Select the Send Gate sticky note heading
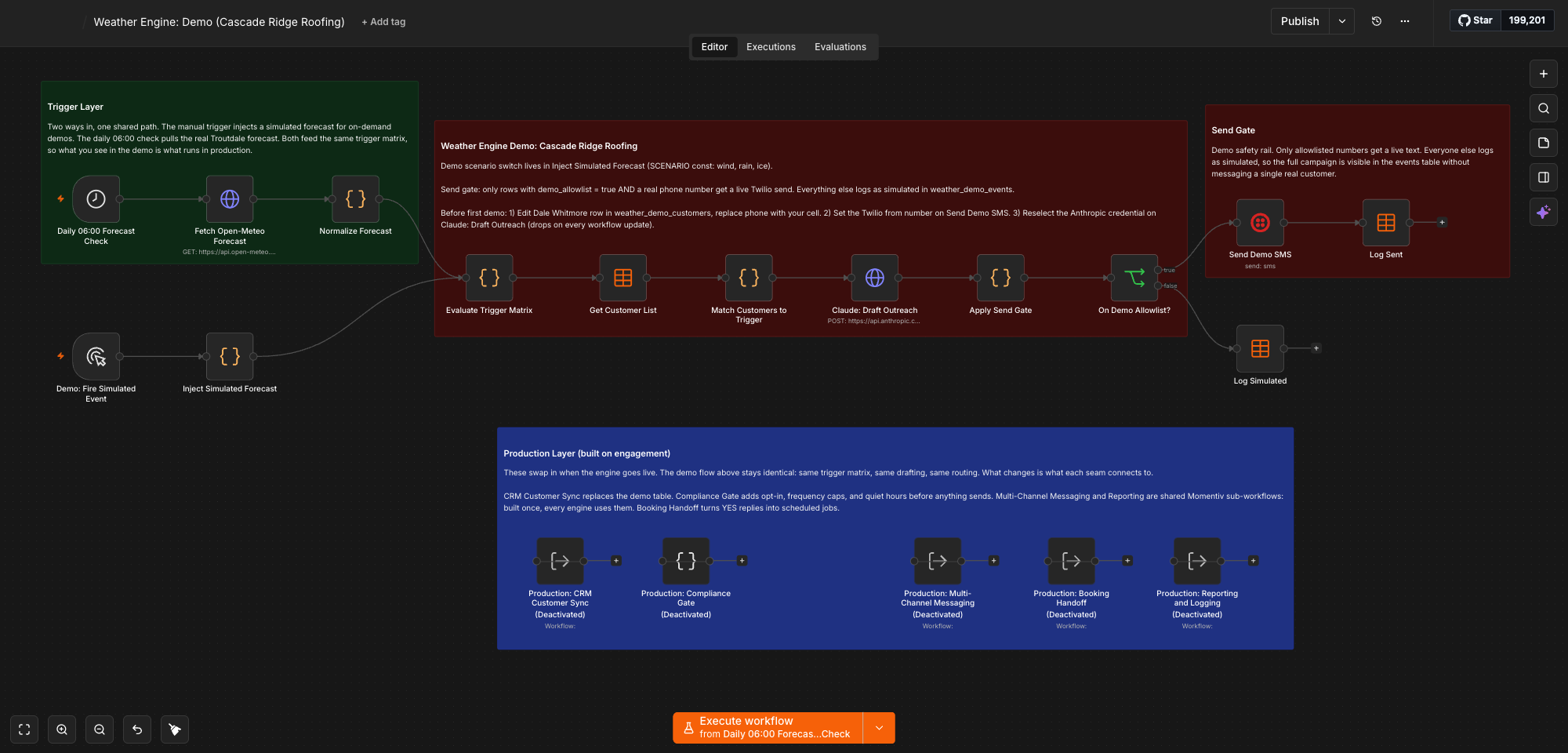The image size is (1568, 753). tap(1233, 130)
